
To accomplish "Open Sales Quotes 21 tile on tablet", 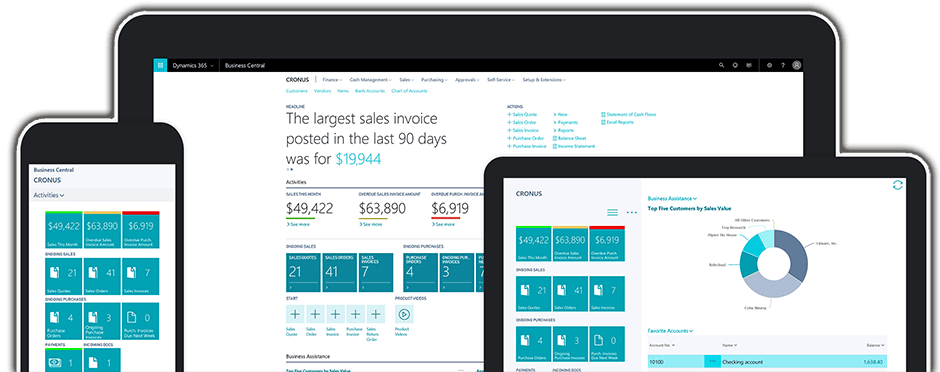I will click(533, 294).
